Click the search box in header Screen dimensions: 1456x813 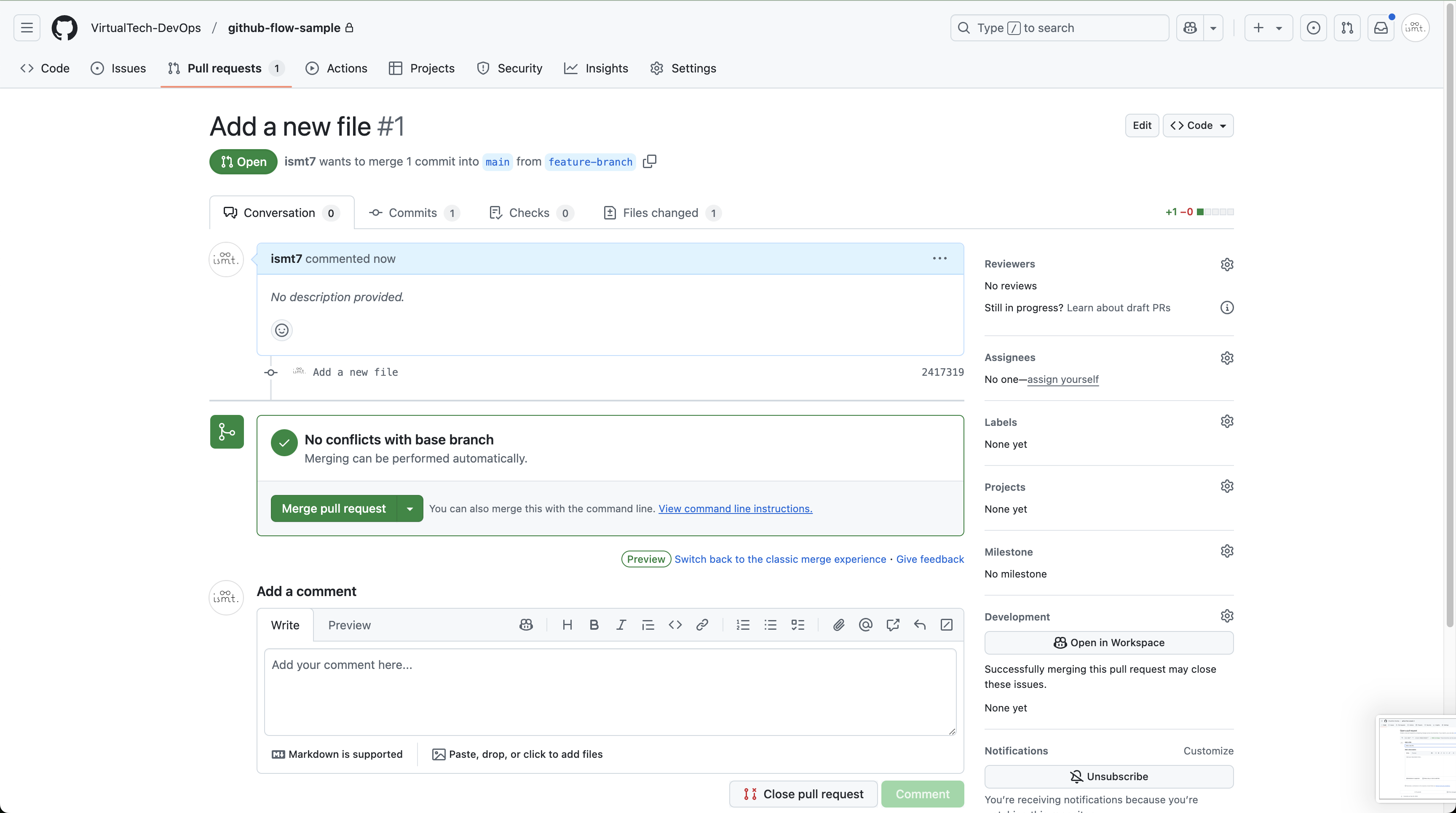click(x=1060, y=28)
